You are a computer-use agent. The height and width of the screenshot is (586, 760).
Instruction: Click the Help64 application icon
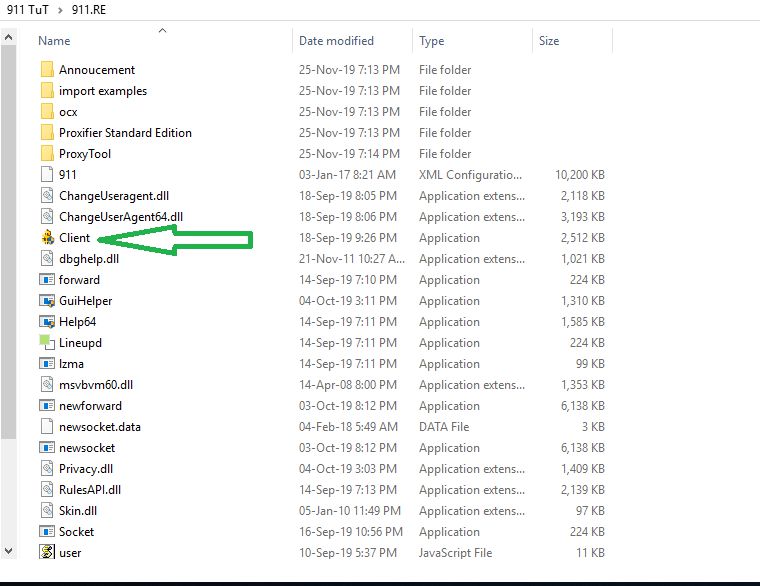(x=47, y=322)
